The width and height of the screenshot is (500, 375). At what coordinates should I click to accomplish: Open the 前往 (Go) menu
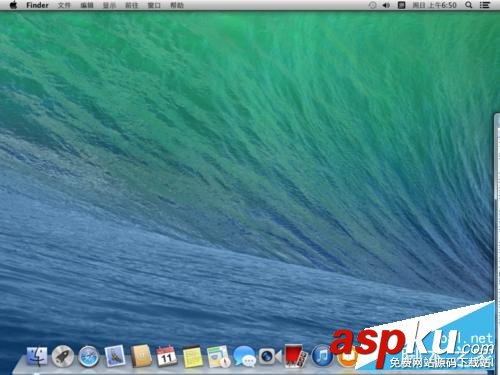pyautogui.click(x=131, y=5)
